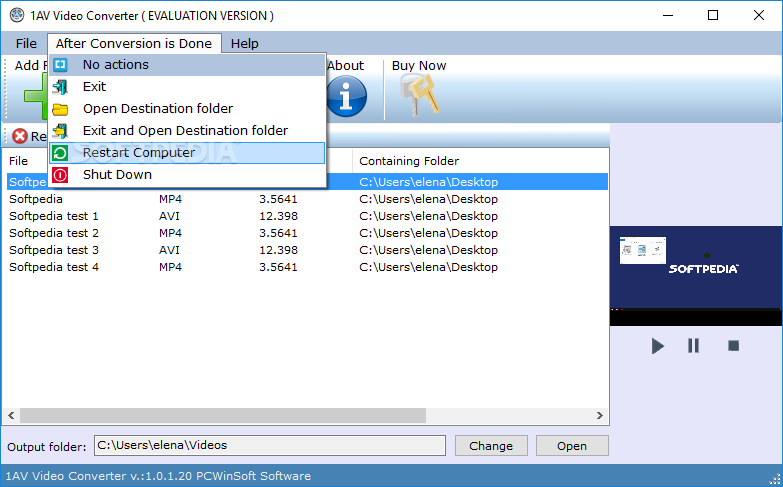Choose Exit from the dropdown menu

[x=187, y=87]
